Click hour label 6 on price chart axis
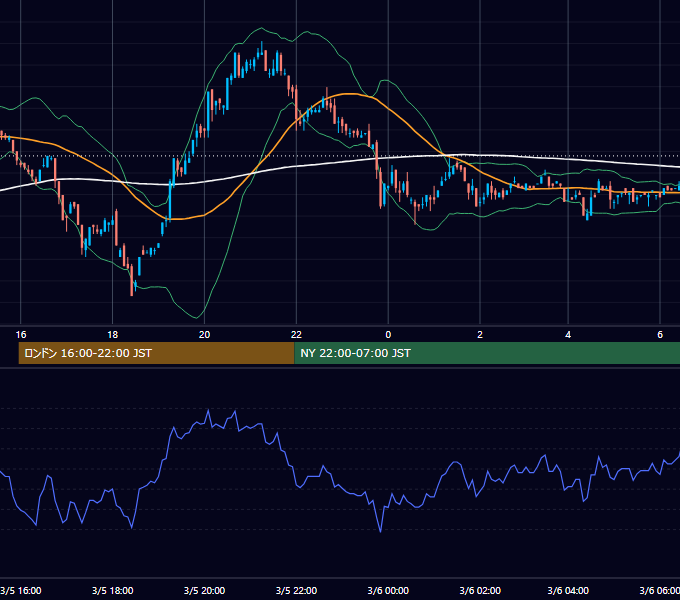 (x=660, y=335)
